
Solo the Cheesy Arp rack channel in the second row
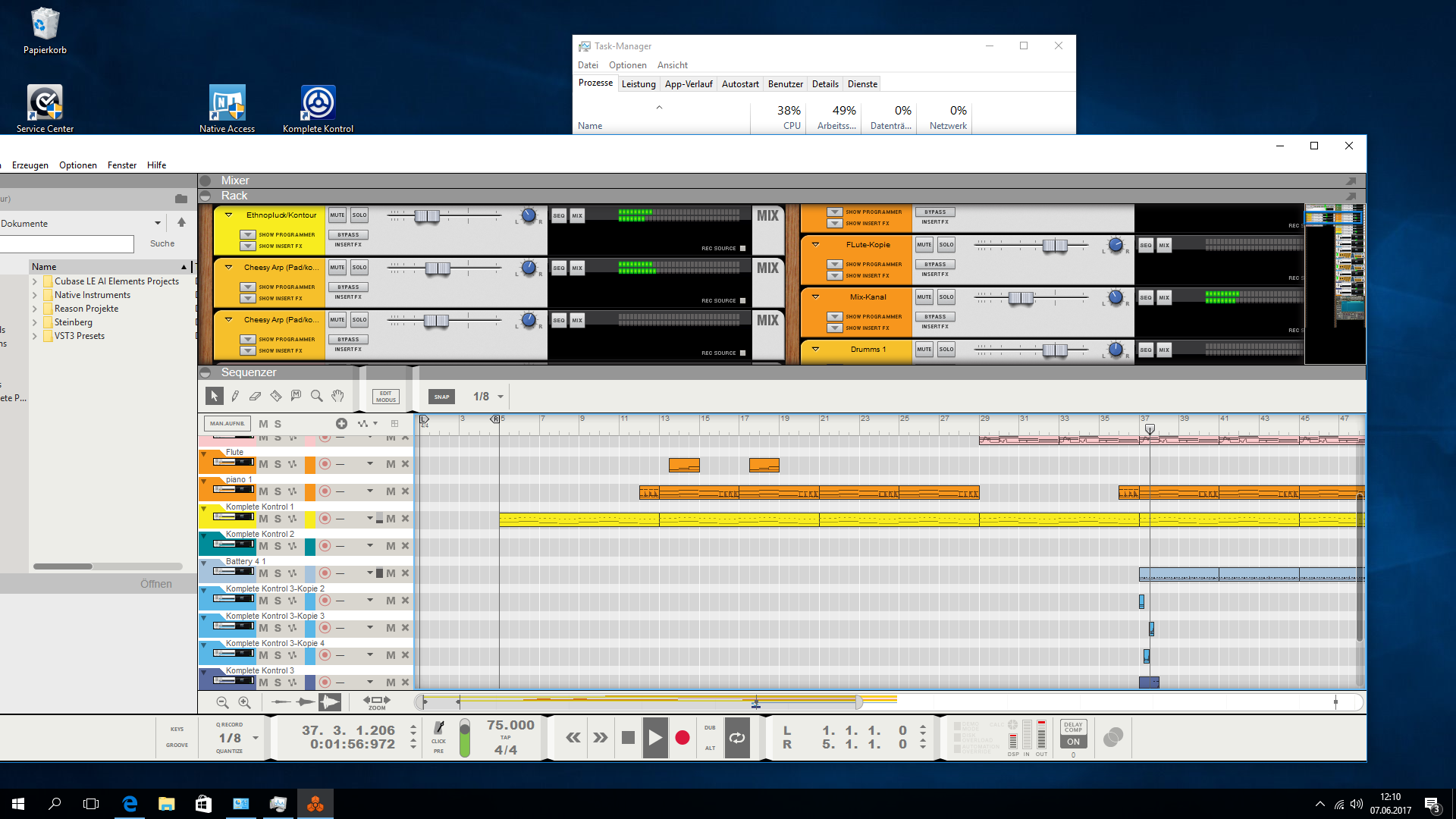pyautogui.click(x=359, y=268)
